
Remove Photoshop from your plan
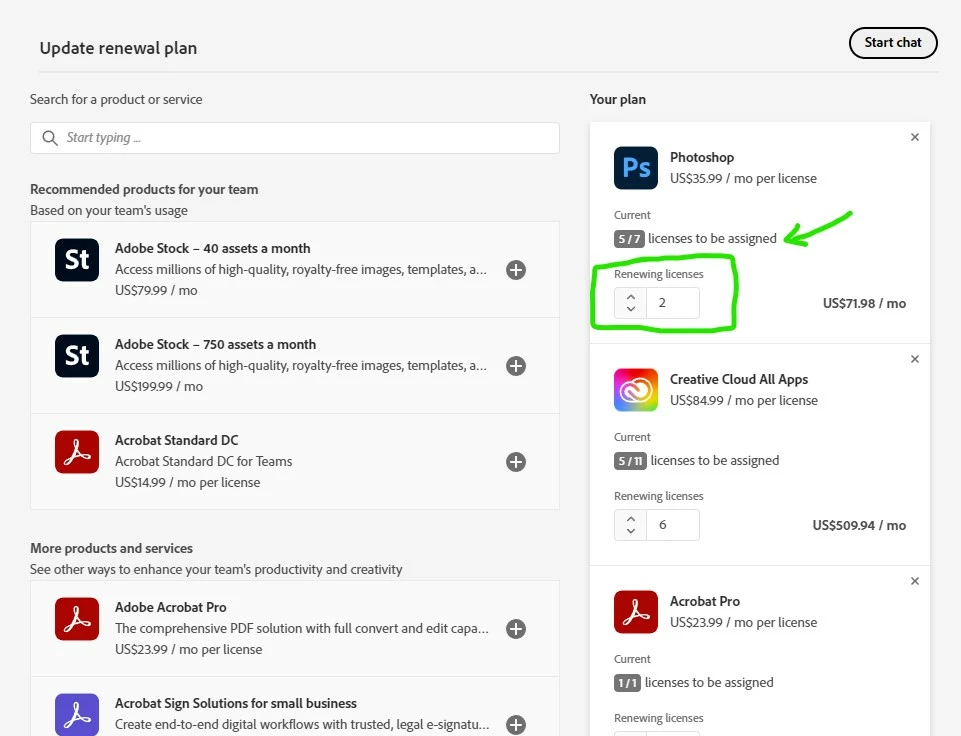pyautogui.click(x=914, y=137)
